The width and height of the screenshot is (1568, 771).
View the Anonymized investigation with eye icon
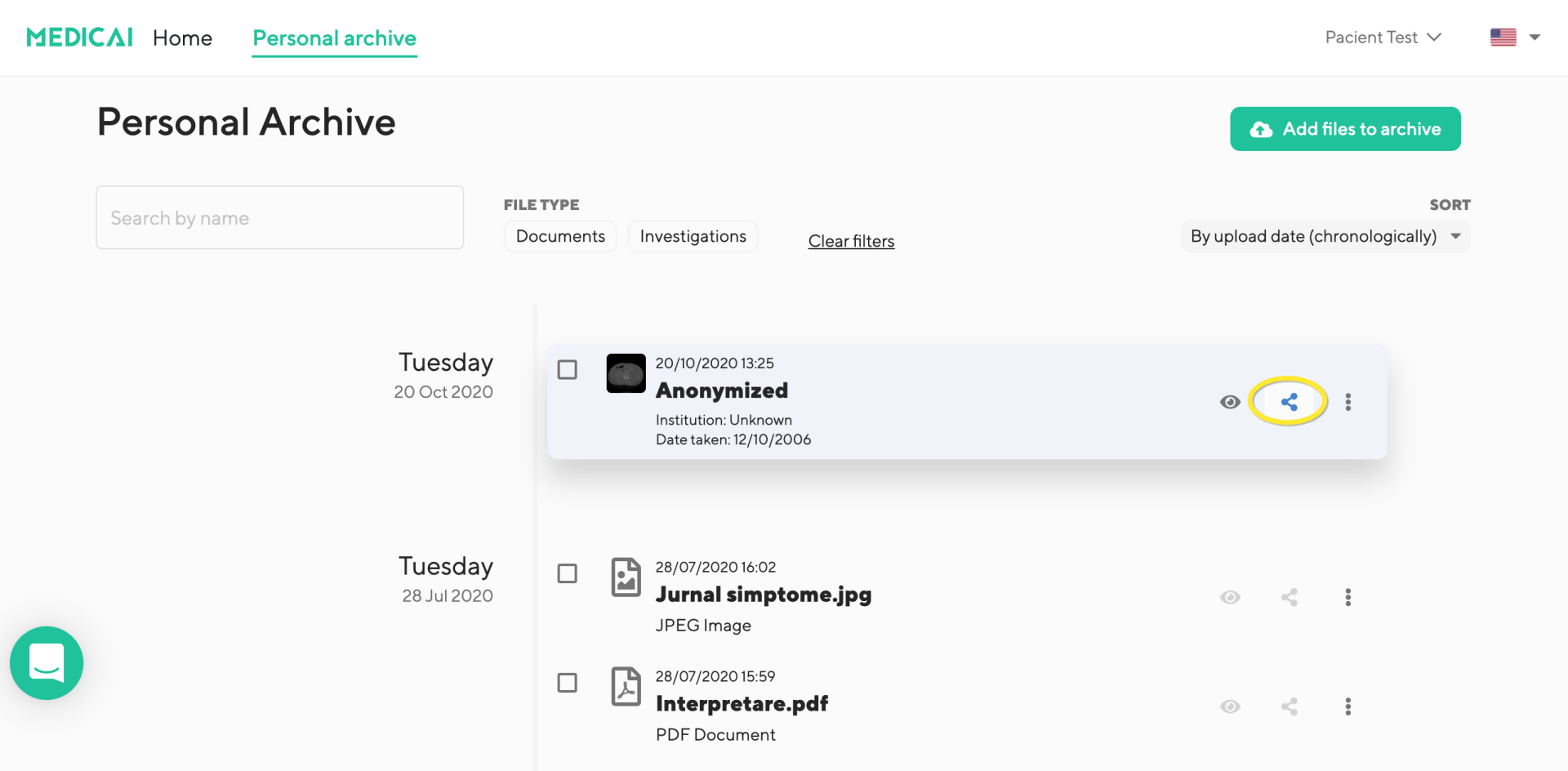click(1230, 402)
